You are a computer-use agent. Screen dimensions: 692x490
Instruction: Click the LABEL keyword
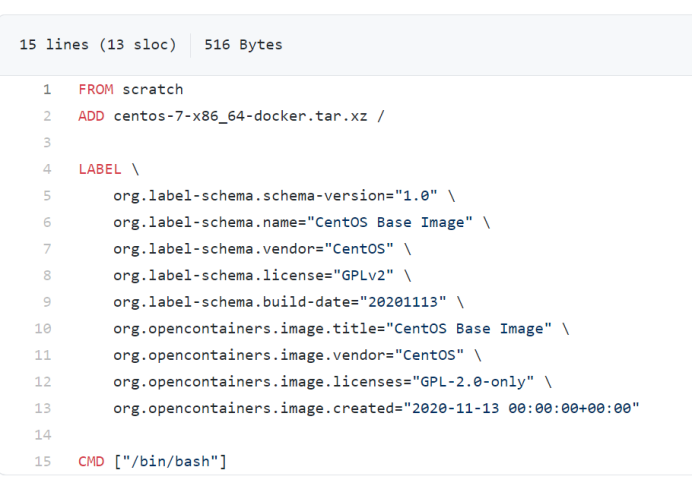pyautogui.click(x=100, y=169)
